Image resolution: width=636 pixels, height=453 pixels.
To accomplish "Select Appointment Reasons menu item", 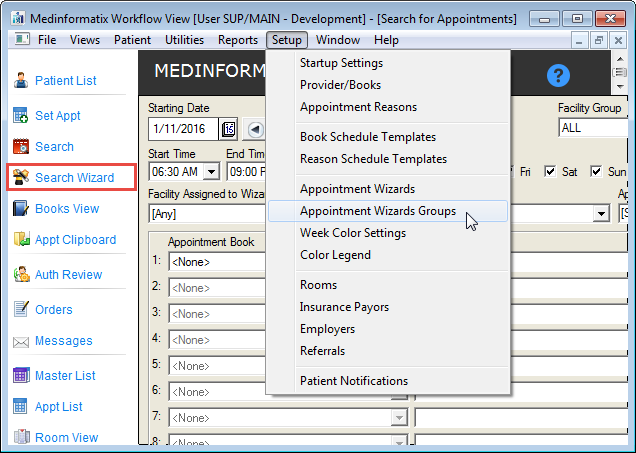I will click(x=388, y=107).
